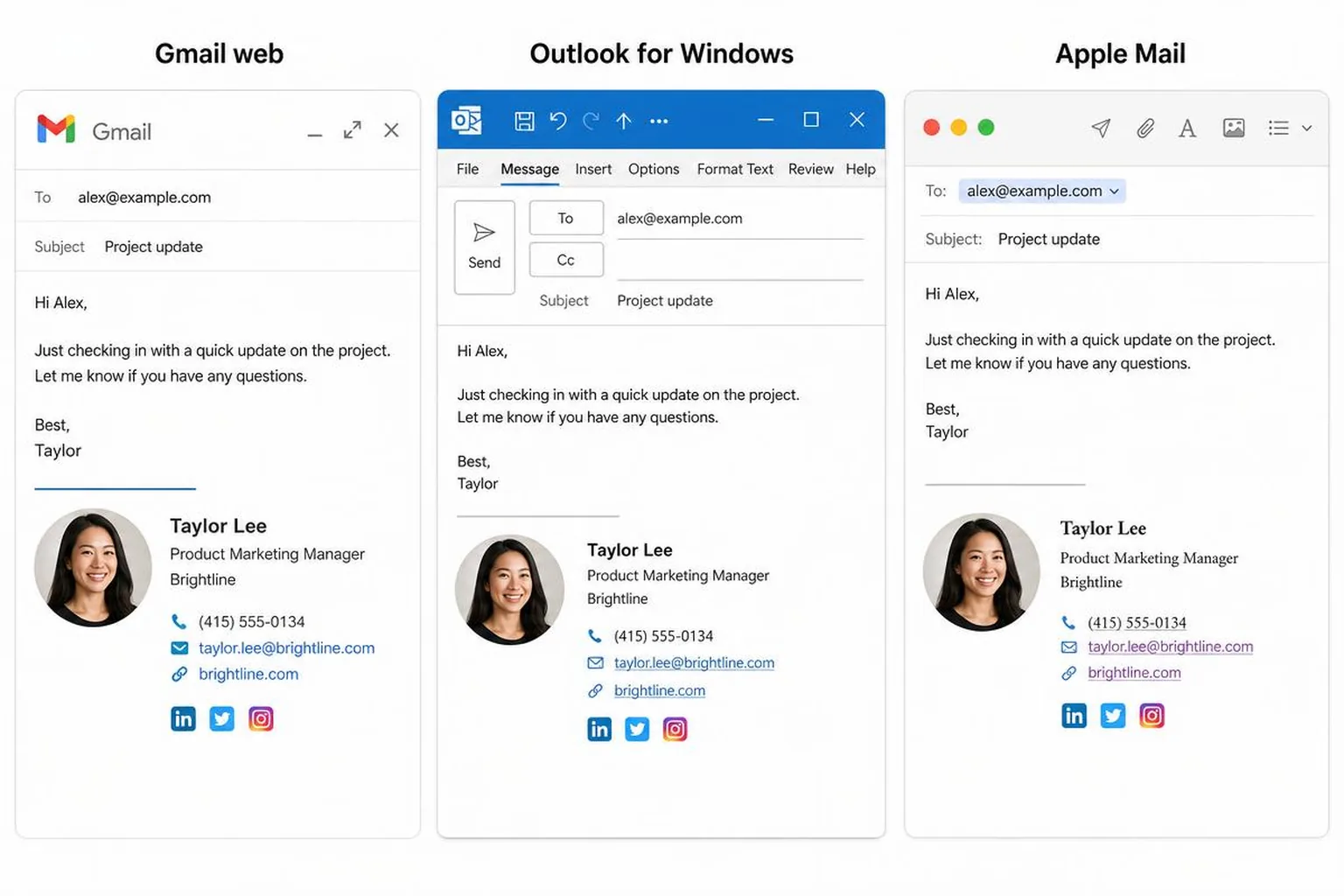Open the photo browser icon in Apple Mail
Viewport: 1344px width, 896px height.
click(x=1234, y=128)
